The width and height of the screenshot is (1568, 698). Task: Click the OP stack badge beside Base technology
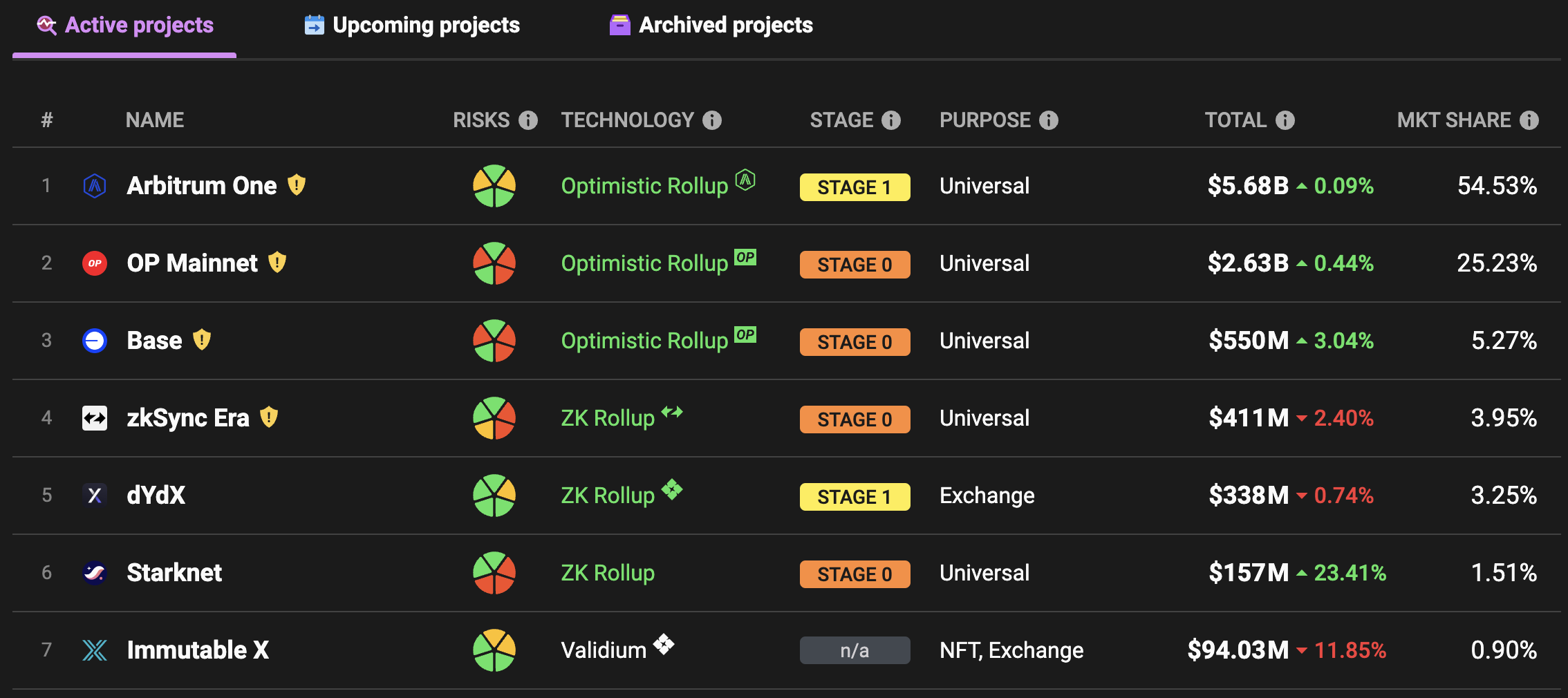745,334
